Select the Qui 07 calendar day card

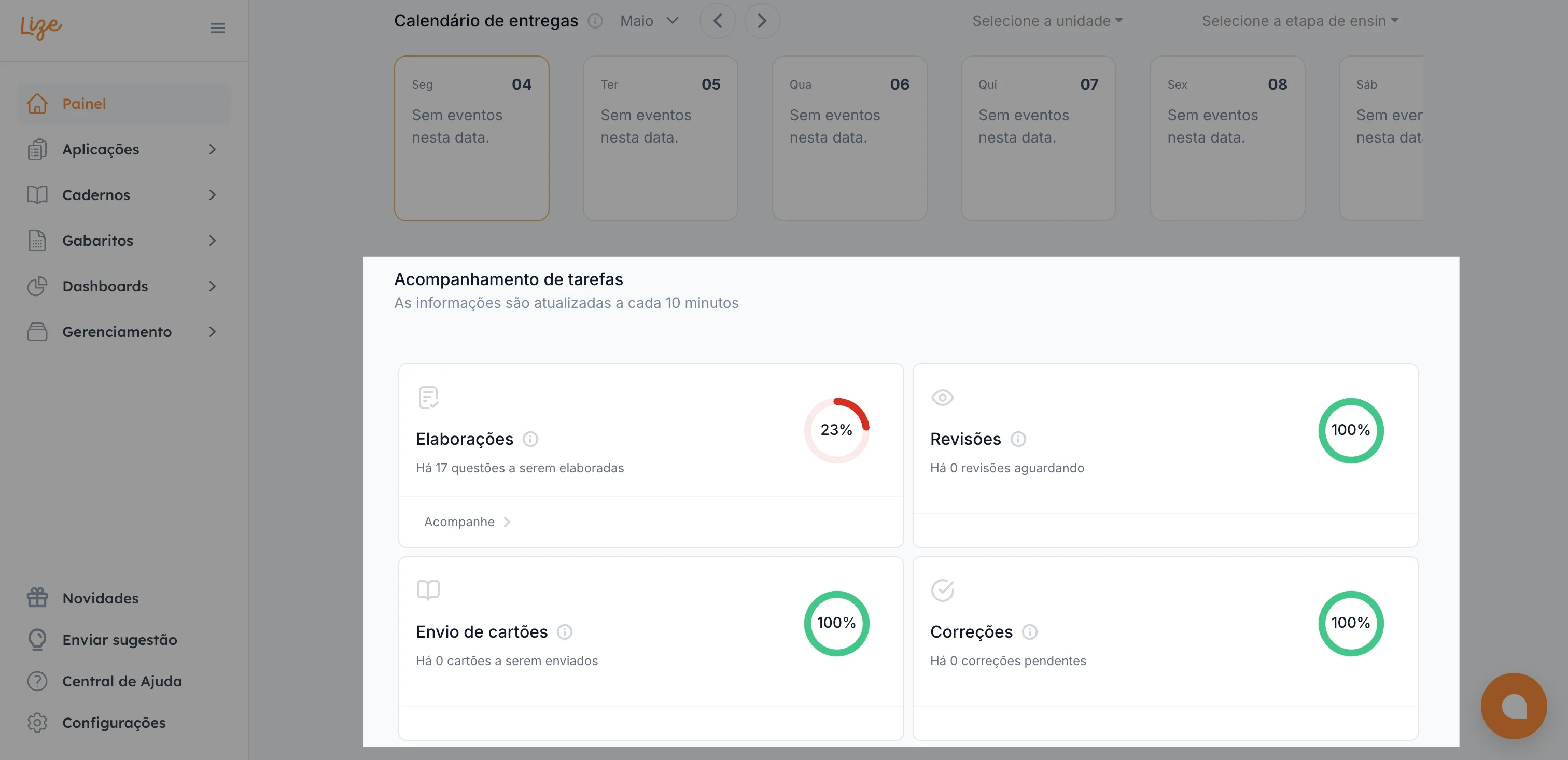click(1039, 138)
